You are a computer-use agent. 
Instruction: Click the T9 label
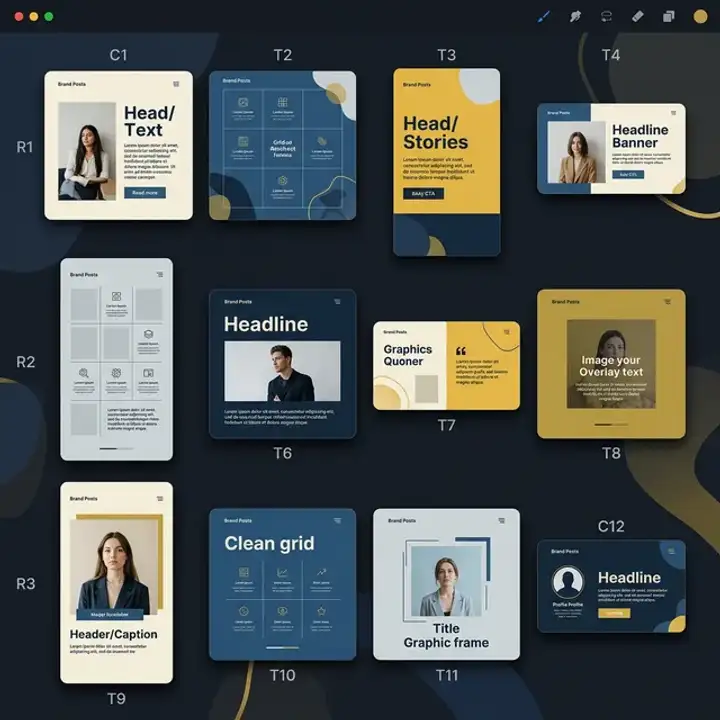pyautogui.click(x=117, y=699)
